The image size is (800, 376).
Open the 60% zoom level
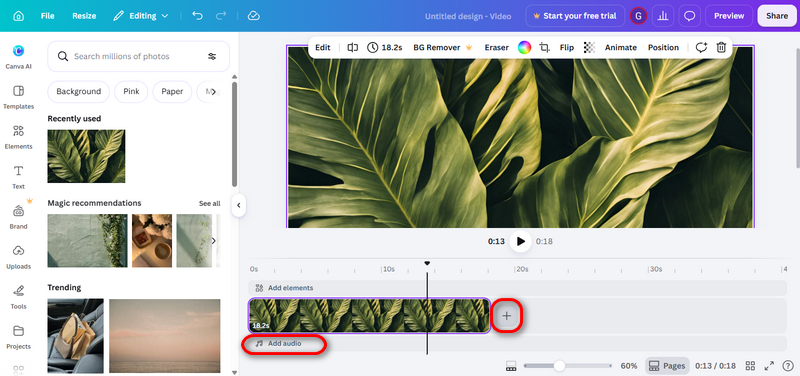[629, 366]
